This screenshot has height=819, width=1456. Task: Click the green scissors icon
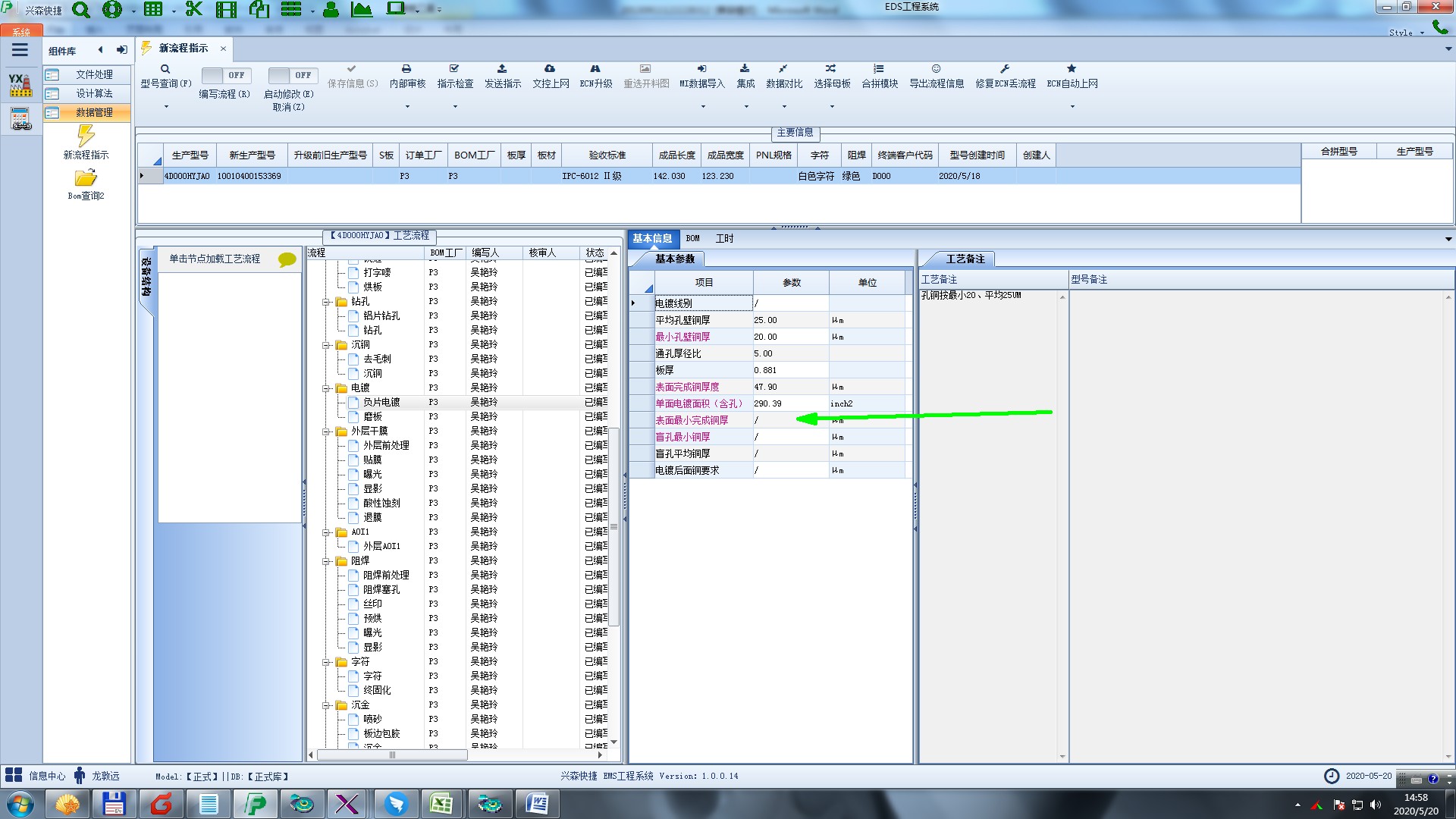click(x=194, y=9)
